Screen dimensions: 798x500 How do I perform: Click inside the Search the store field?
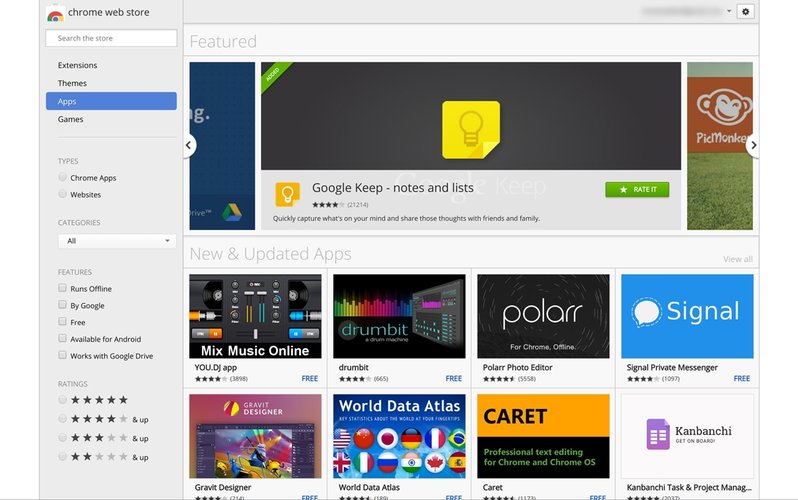(111, 38)
